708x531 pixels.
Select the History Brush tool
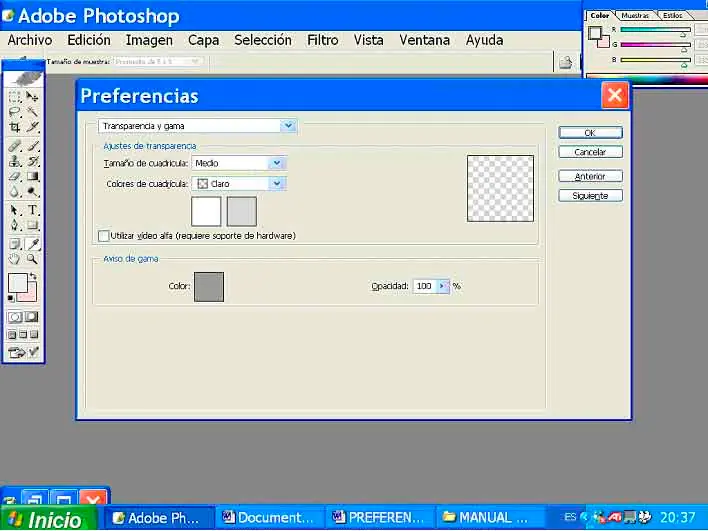(32, 161)
